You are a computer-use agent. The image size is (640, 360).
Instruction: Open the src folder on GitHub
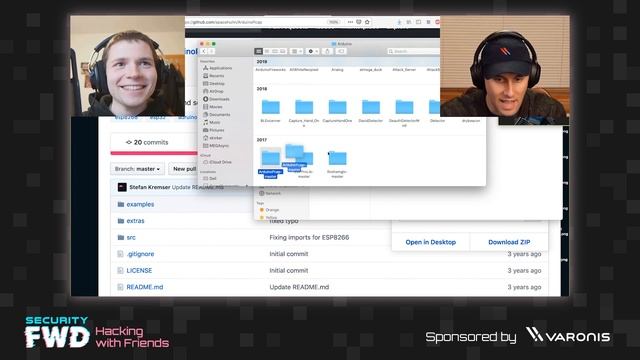pos(131,238)
